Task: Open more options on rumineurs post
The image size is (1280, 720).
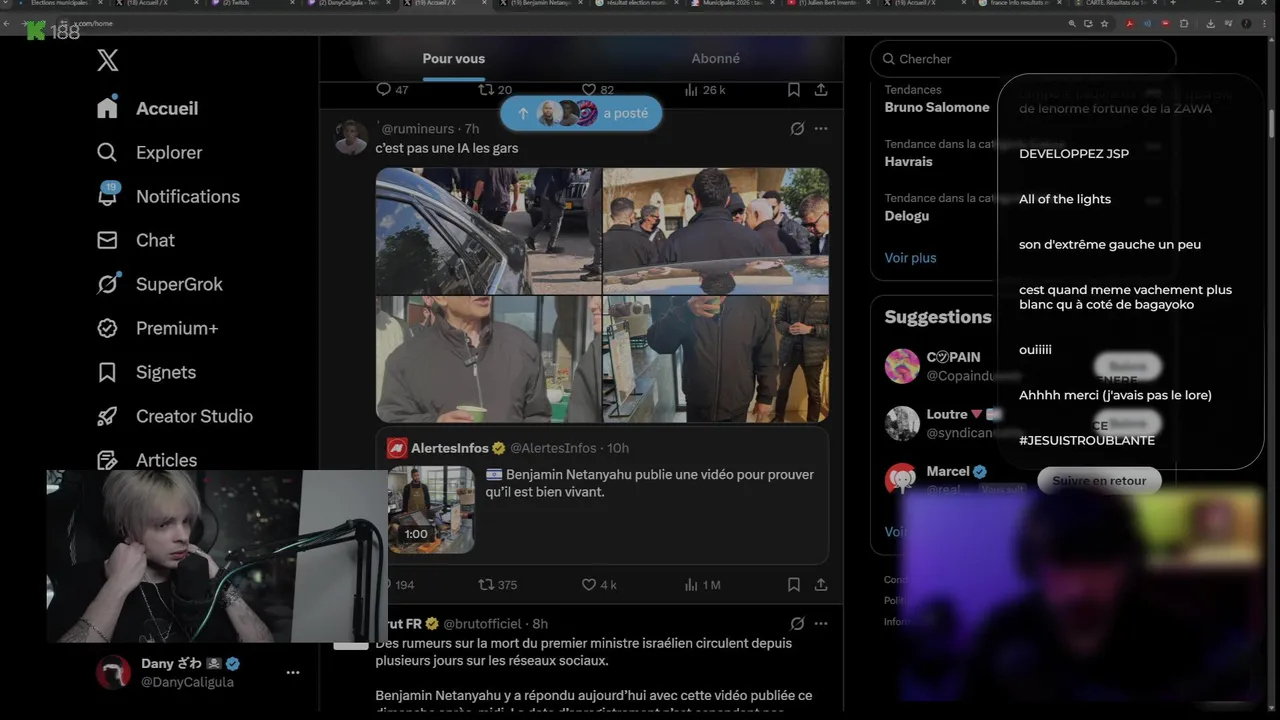Action: click(821, 128)
